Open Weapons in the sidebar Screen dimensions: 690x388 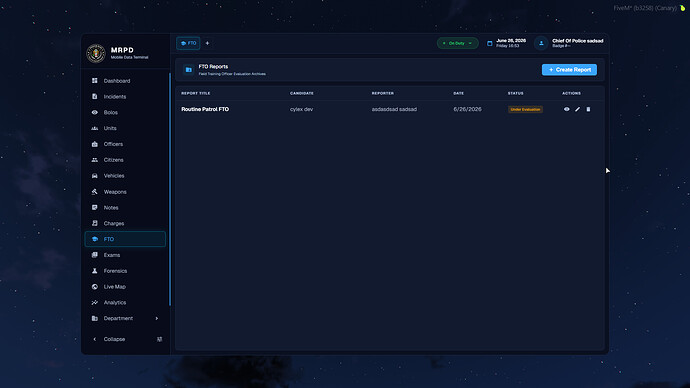pos(125,192)
